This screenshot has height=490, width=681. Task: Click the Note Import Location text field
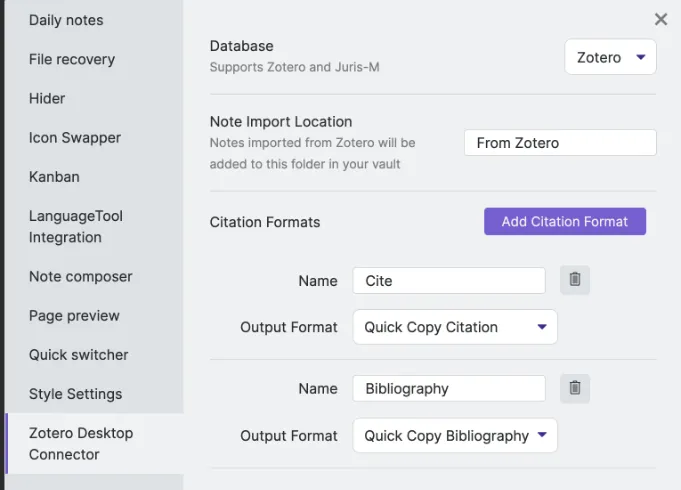[x=560, y=143]
